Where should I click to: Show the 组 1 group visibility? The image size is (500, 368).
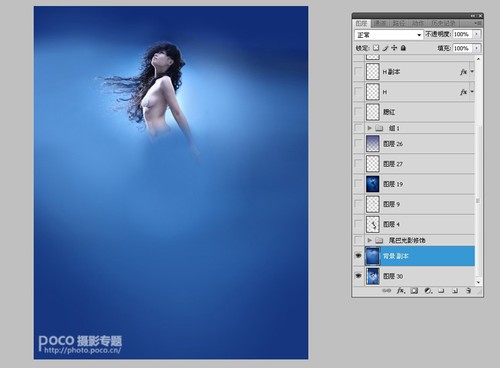pyautogui.click(x=358, y=128)
